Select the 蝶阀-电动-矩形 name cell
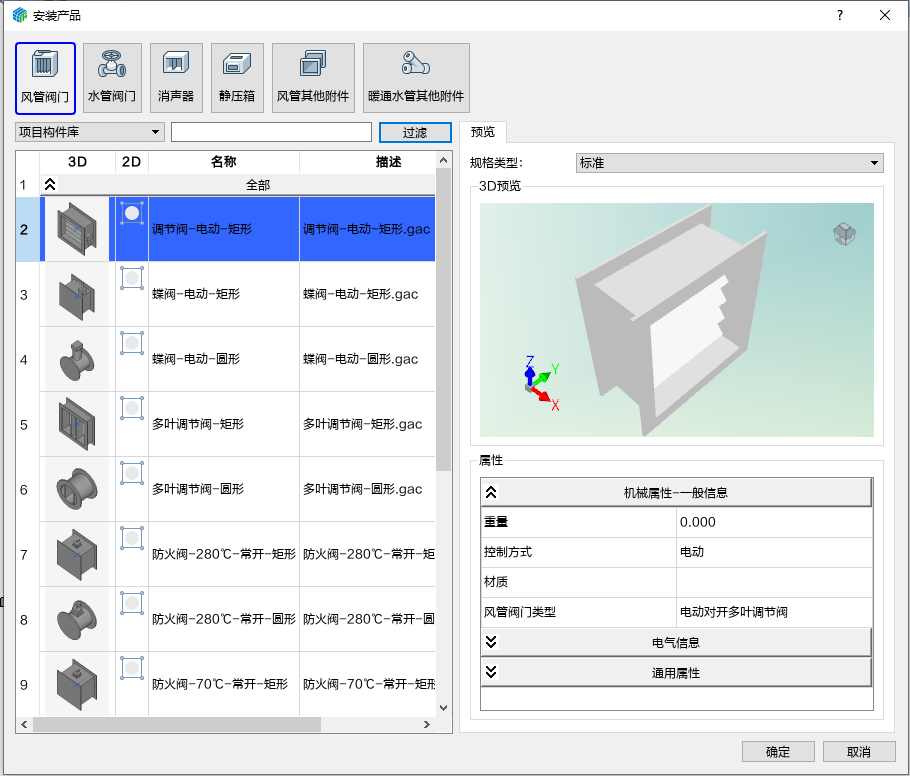910x776 pixels. (224, 294)
